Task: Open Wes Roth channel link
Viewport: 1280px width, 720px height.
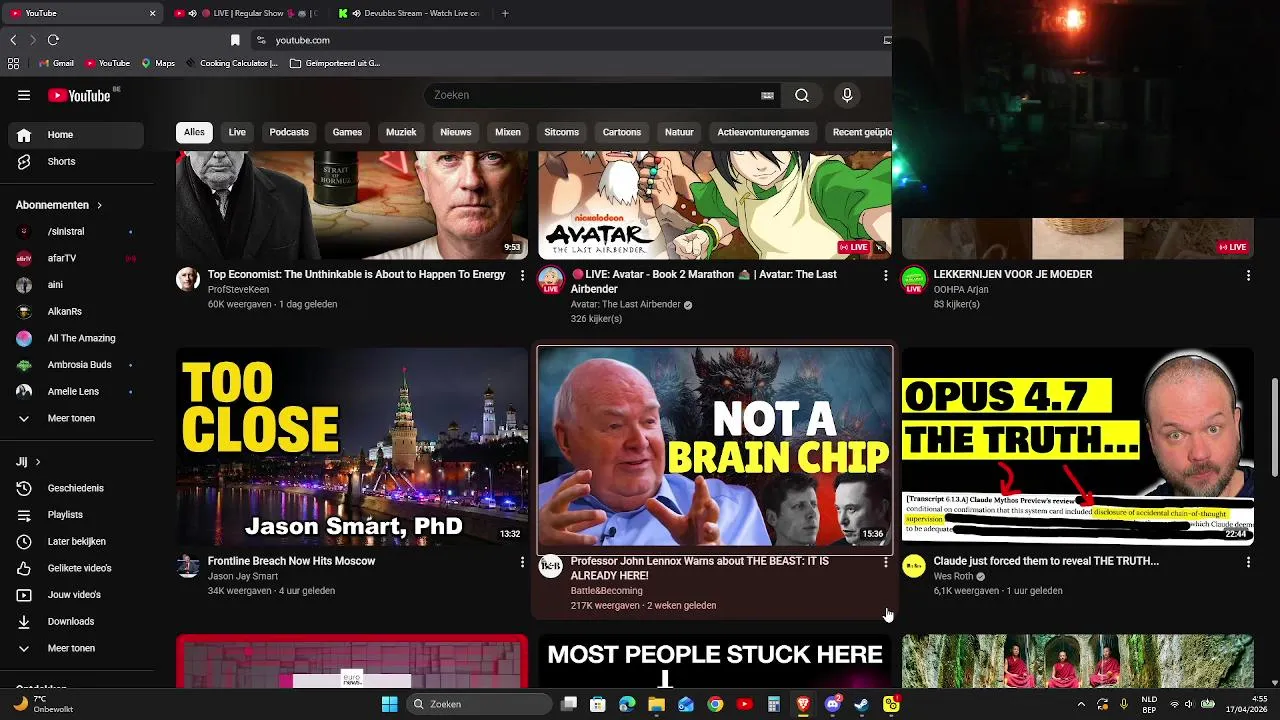Action: pyautogui.click(x=953, y=576)
